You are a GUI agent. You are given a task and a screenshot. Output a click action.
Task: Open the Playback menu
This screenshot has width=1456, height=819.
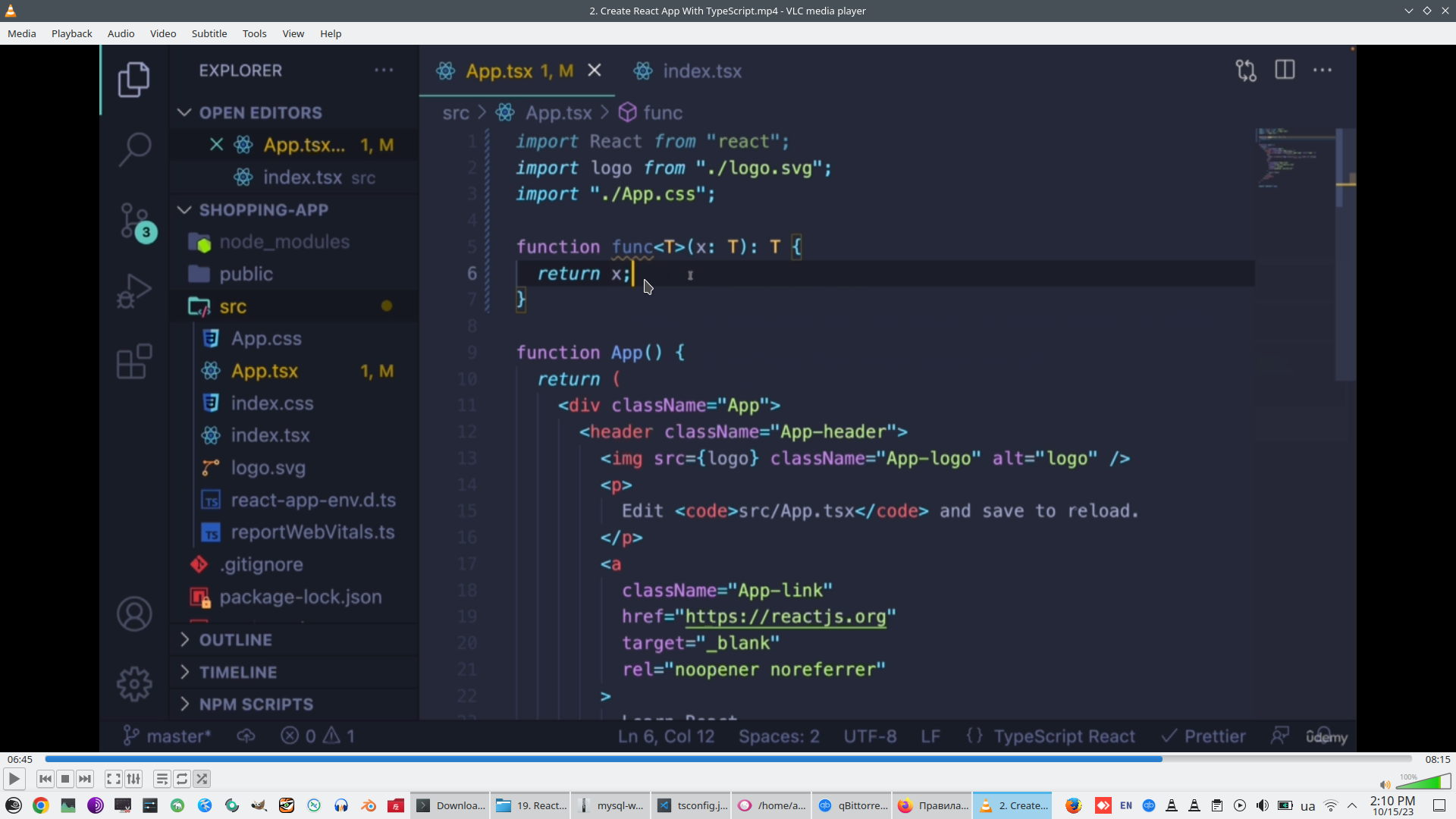coord(71,33)
